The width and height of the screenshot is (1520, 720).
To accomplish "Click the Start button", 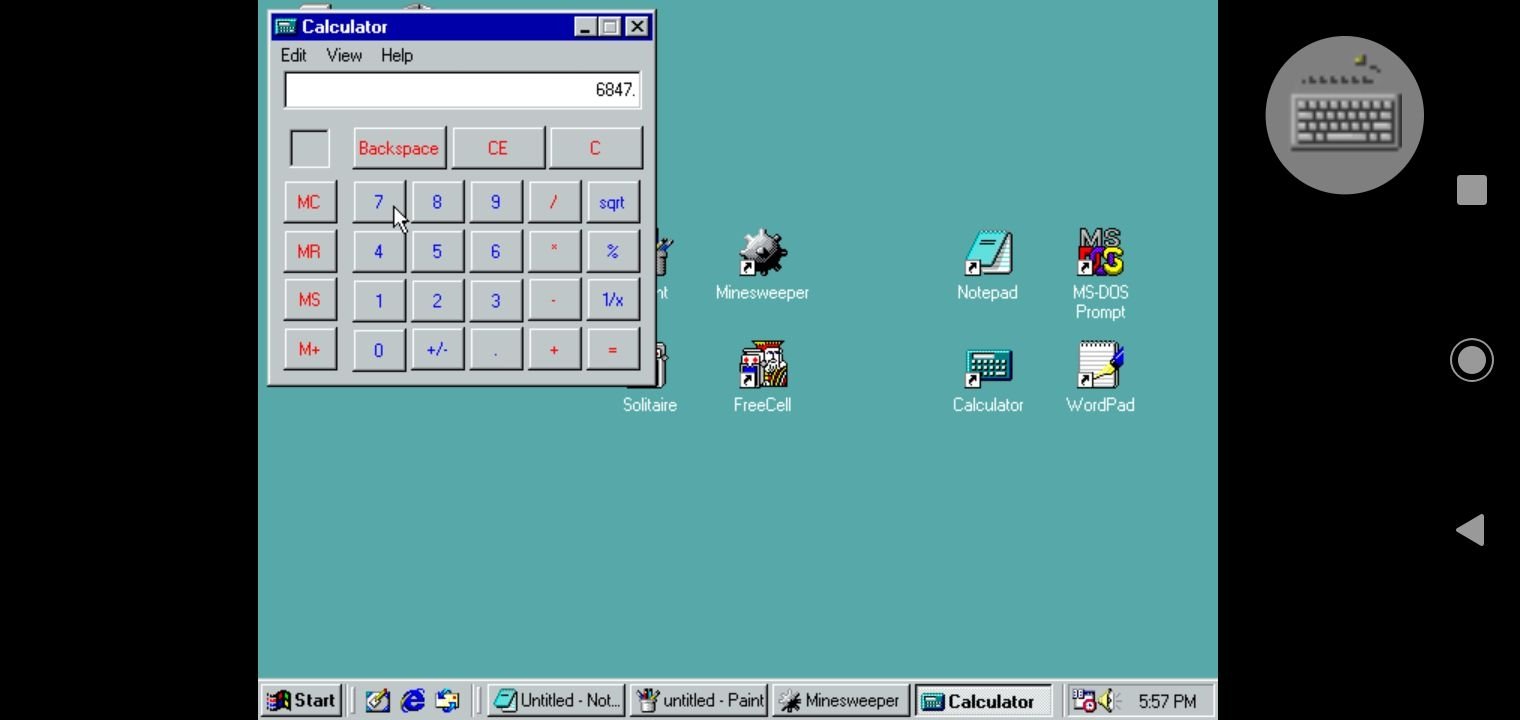I will pyautogui.click(x=302, y=700).
